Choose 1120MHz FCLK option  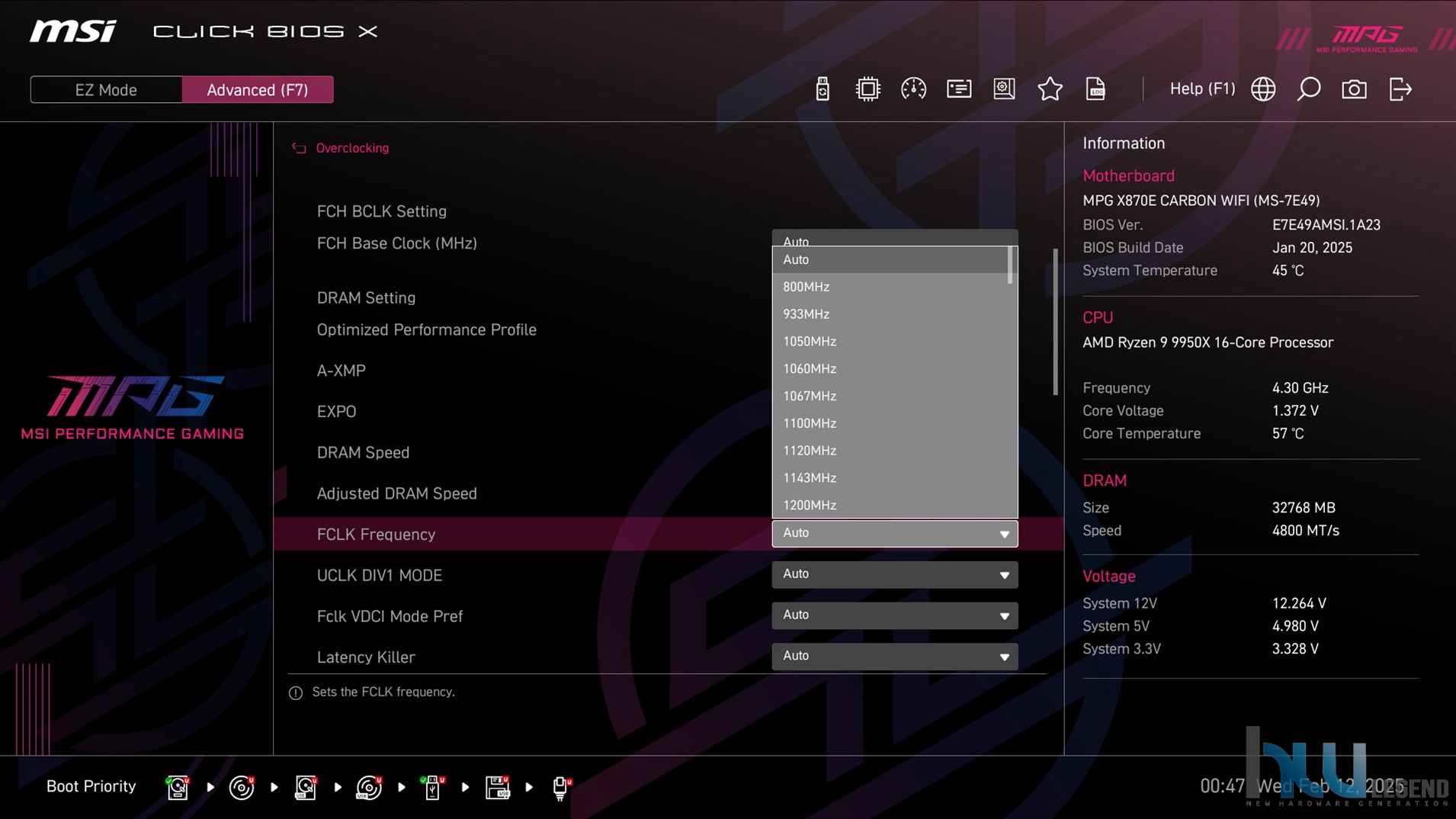pyautogui.click(x=890, y=451)
